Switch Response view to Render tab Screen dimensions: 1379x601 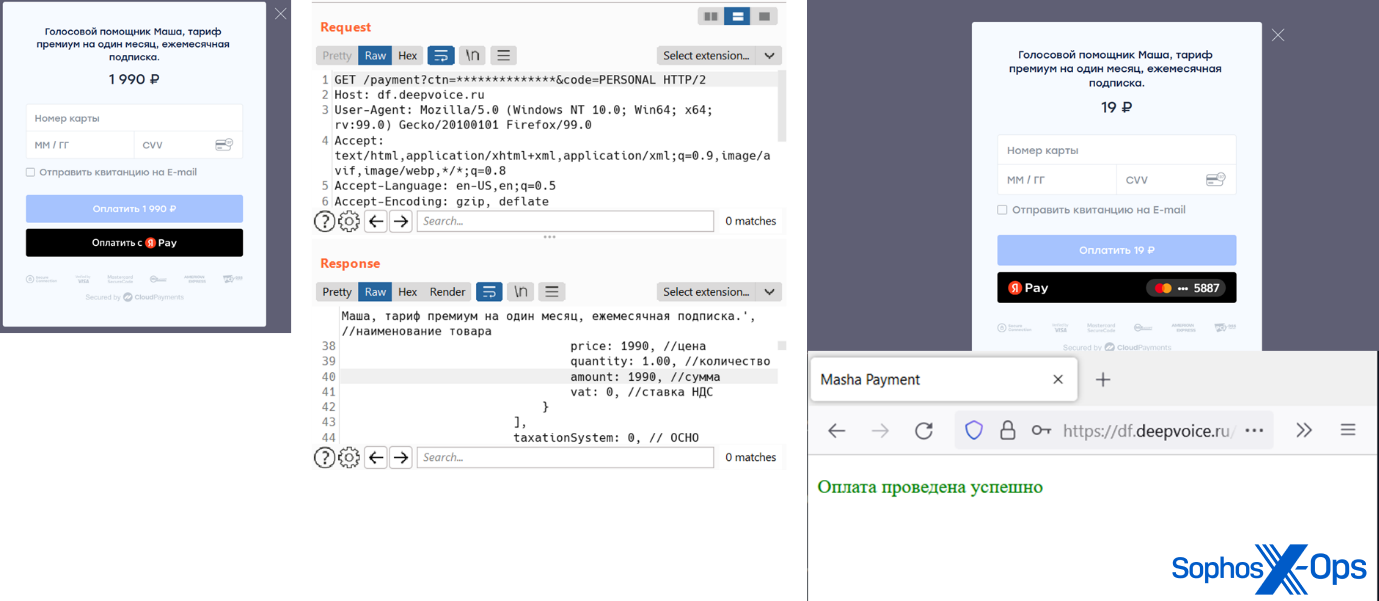(x=447, y=292)
